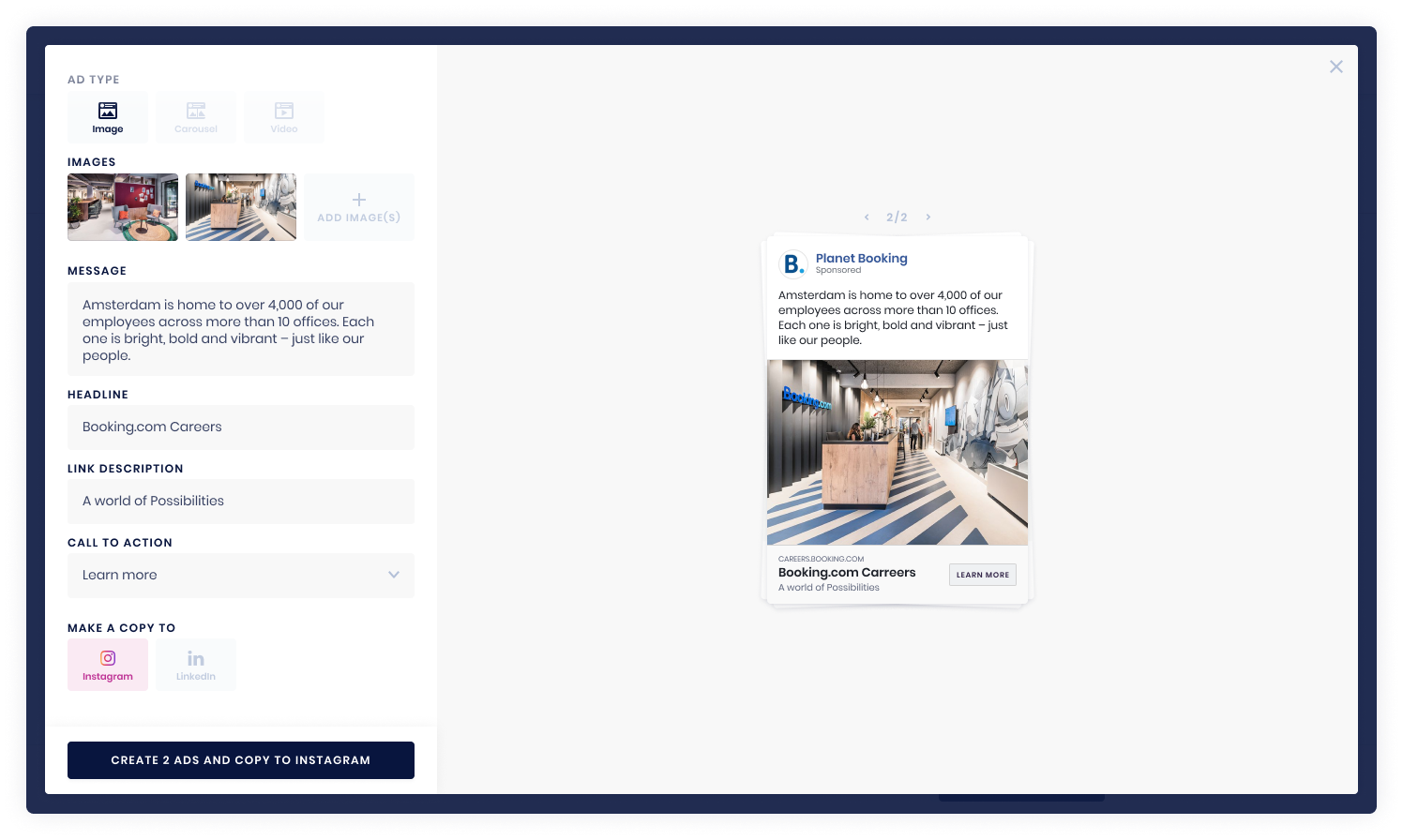The width and height of the screenshot is (1403, 840).
Task: Choose the office lounge image thumbnail
Action: click(123, 207)
